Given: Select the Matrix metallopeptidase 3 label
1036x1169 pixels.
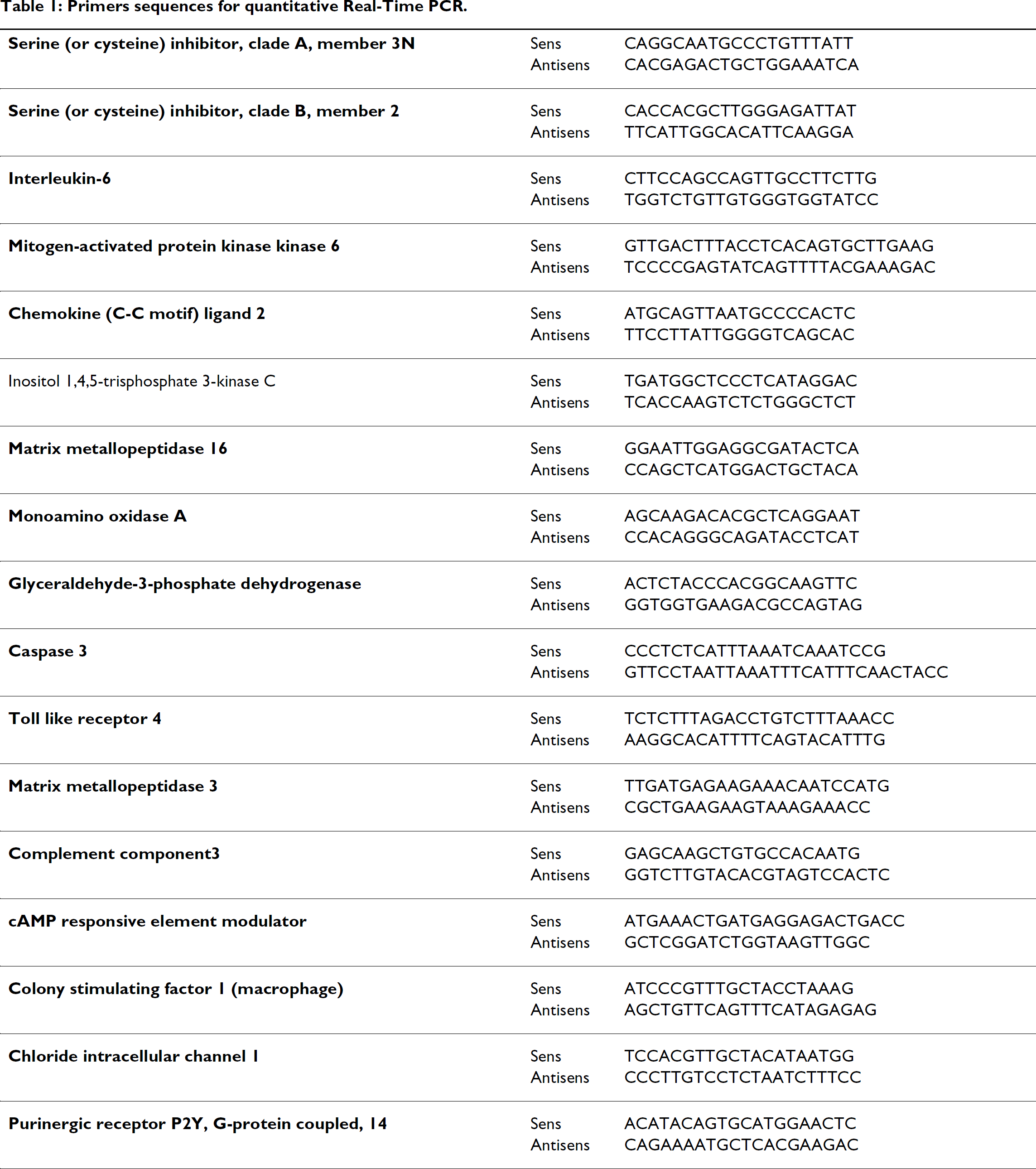Looking at the screenshot, I should (113, 787).
